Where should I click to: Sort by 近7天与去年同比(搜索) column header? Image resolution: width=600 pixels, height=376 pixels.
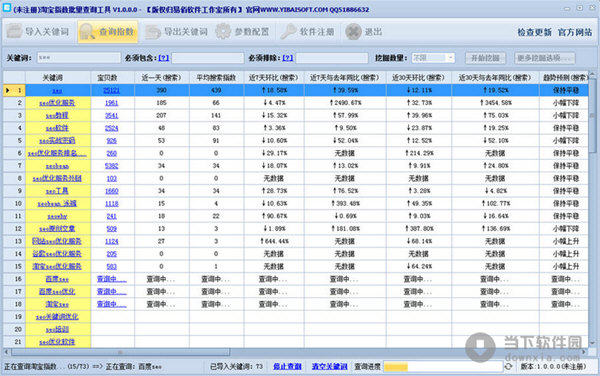pos(345,77)
